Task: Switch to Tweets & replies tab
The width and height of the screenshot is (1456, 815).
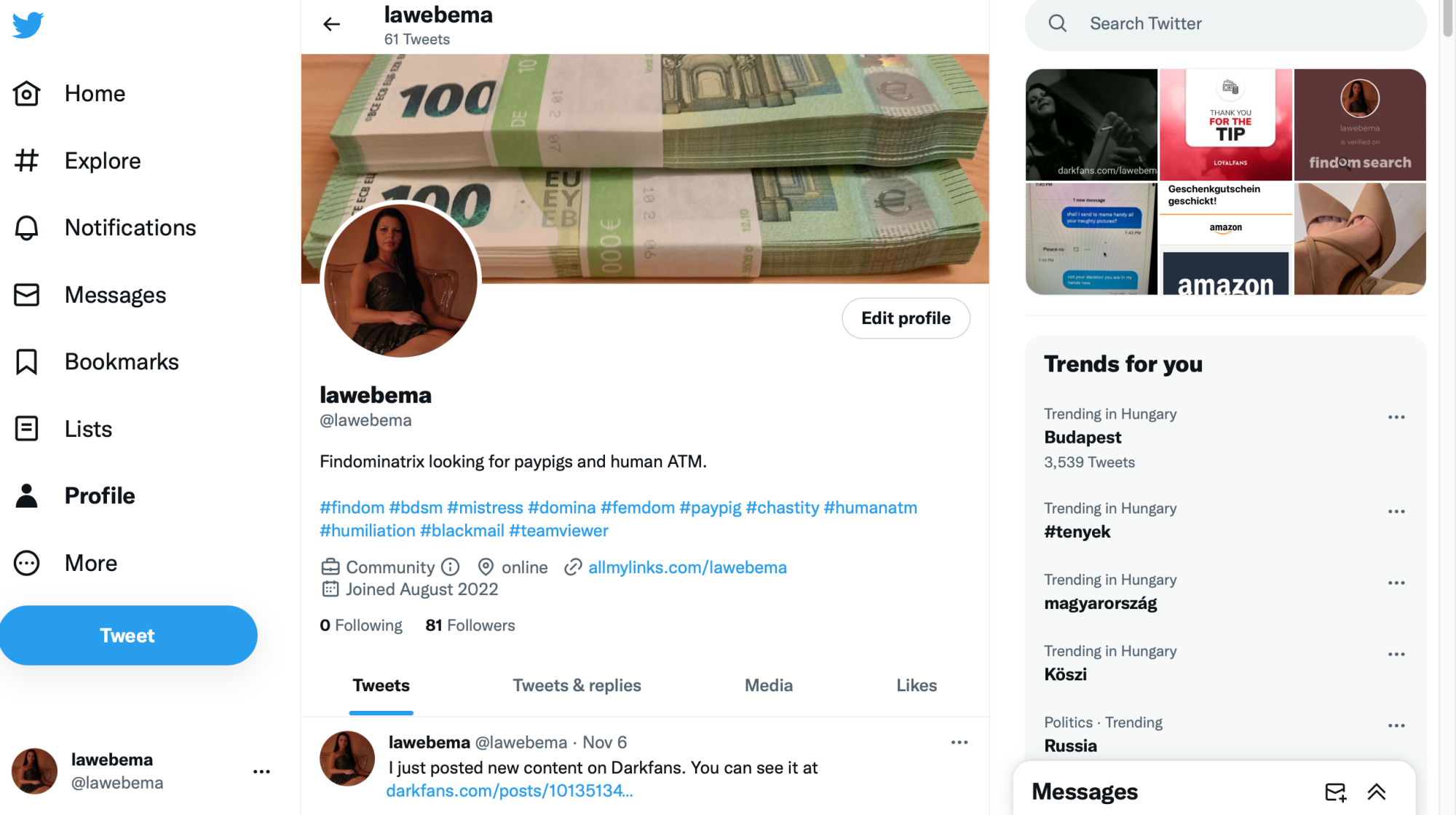Action: click(577, 685)
